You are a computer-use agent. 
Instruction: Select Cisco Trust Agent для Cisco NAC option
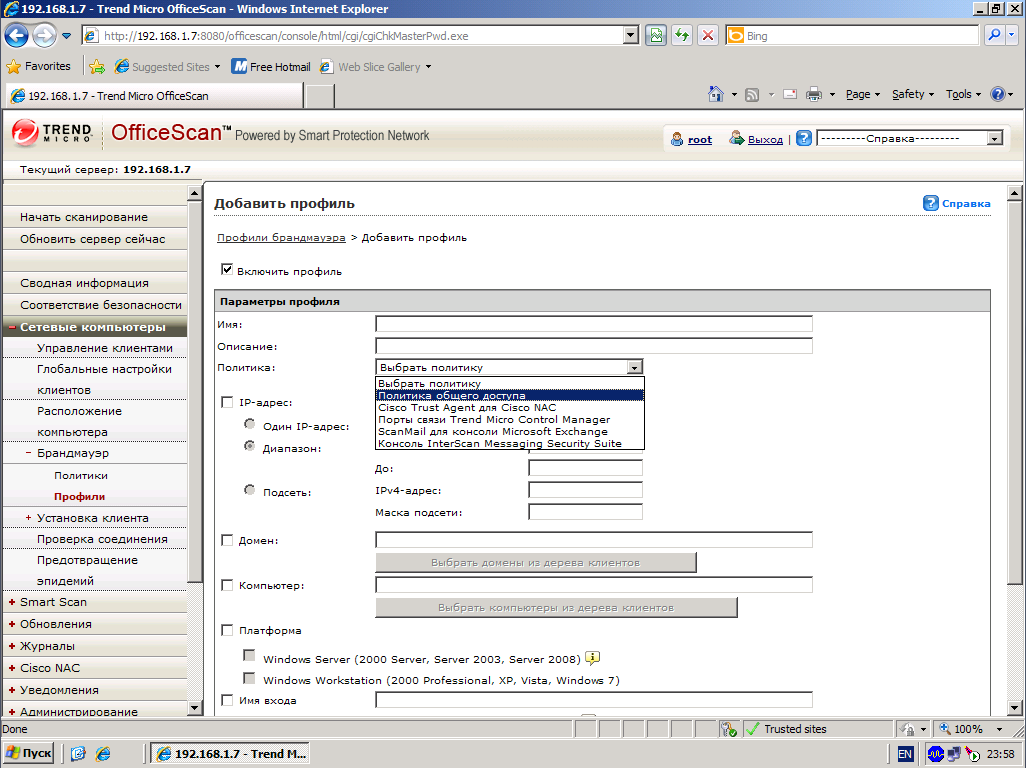click(510, 408)
